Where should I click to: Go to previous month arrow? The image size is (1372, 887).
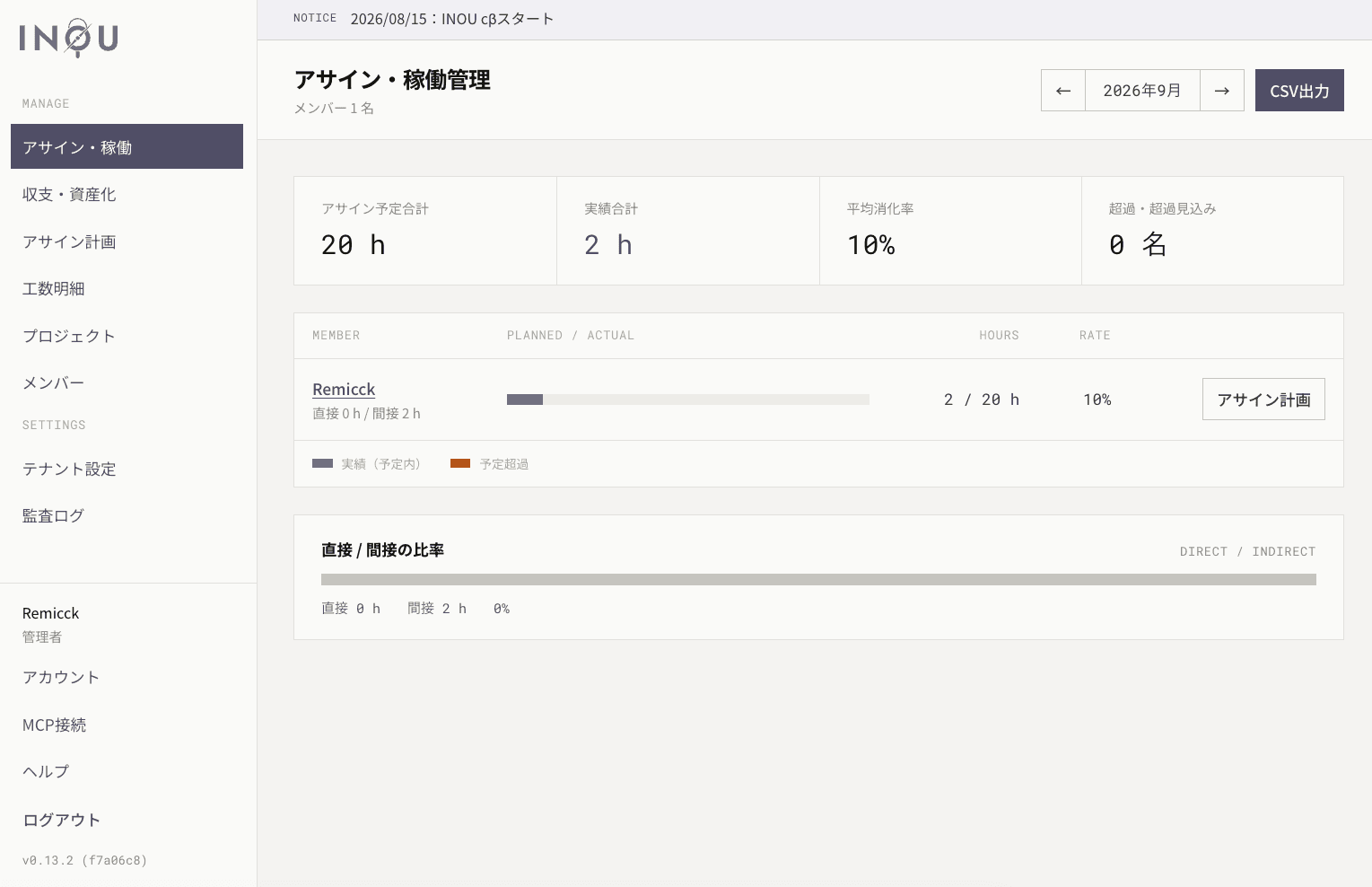coord(1063,91)
